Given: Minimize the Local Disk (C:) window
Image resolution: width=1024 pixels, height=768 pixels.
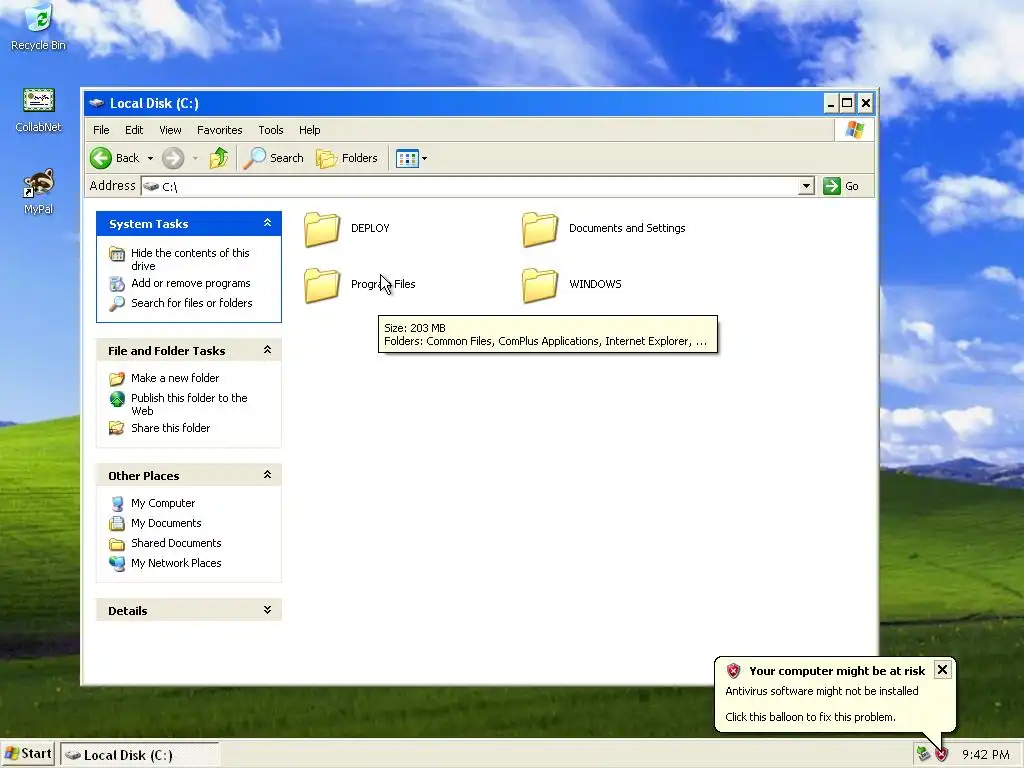Looking at the screenshot, I should (830, 103).
